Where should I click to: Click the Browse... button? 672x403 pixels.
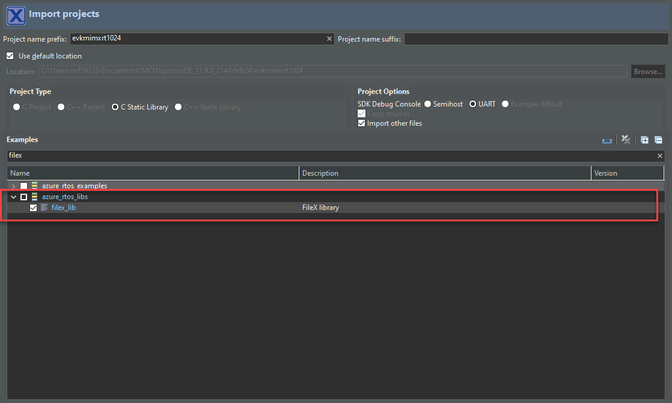pyautogui.click(x=648, y=71)
